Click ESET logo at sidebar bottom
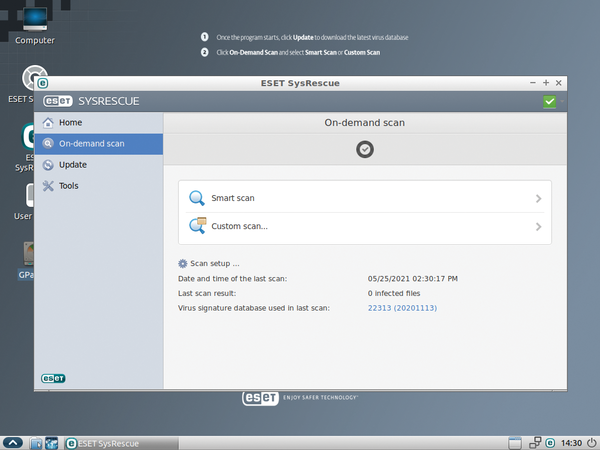Viewport: 600px width, 450px height. tap(53, 378)
